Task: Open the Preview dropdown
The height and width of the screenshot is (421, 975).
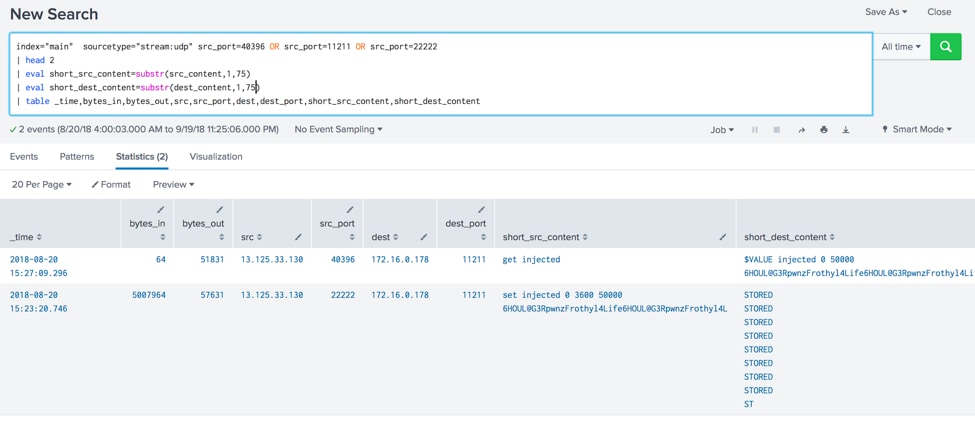Action: [173, 185]
